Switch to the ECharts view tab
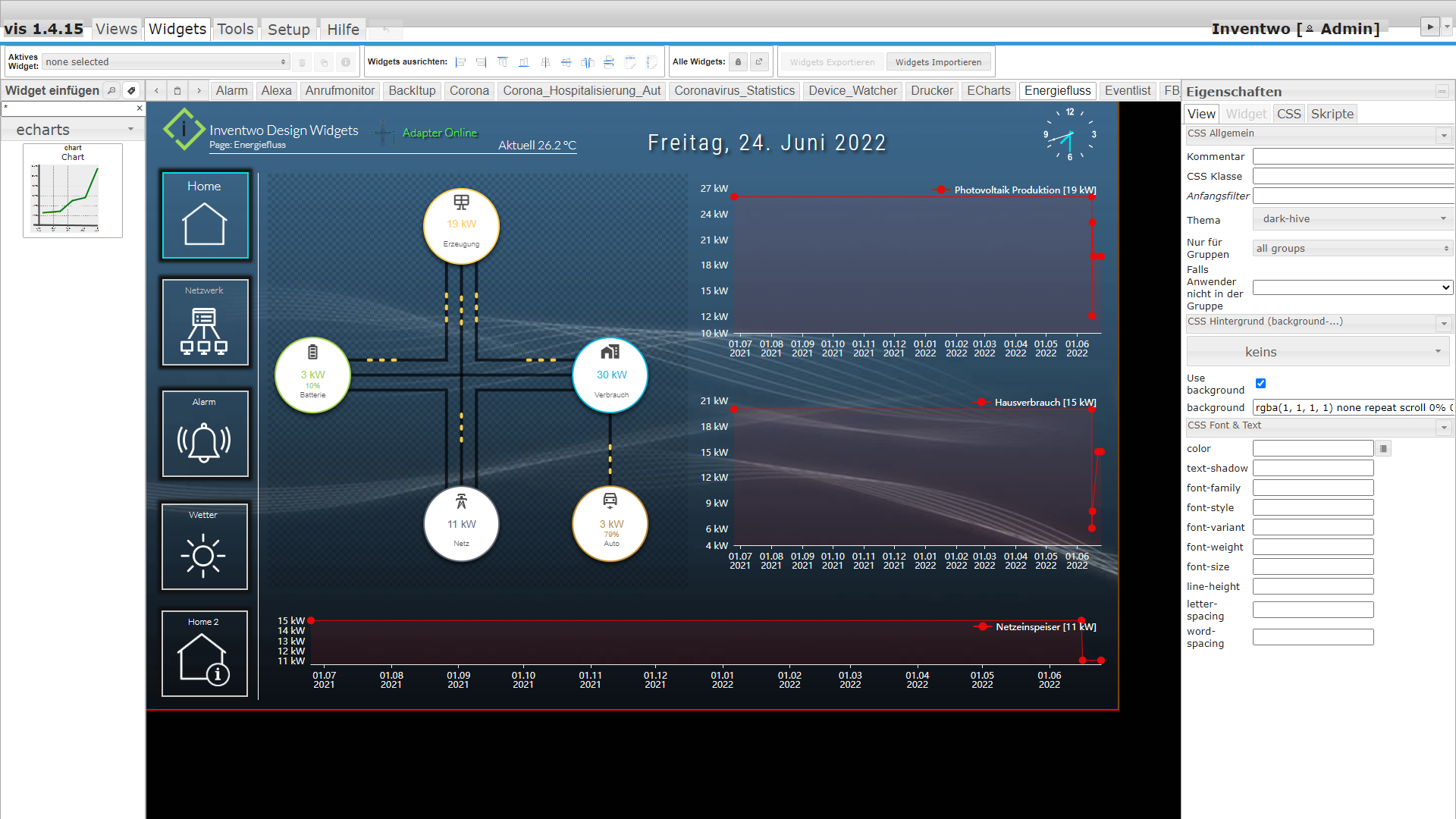This screenshot has height=819, width=1456. tap(989, 91)
